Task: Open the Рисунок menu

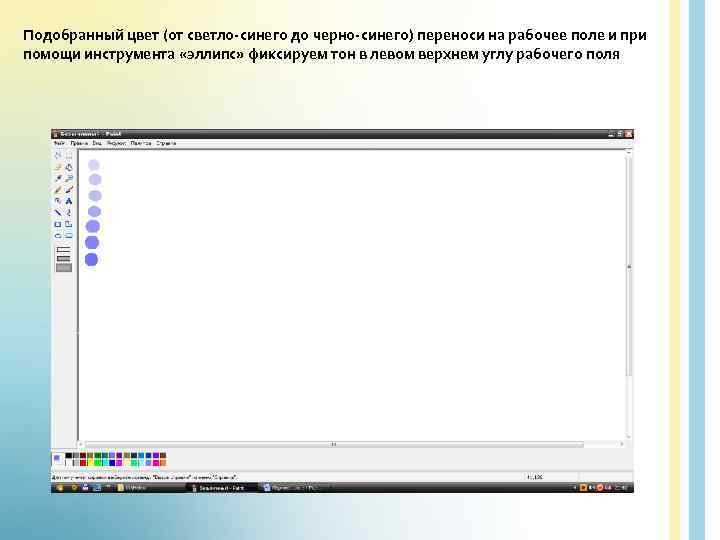Action: click(x=116, y=143)
